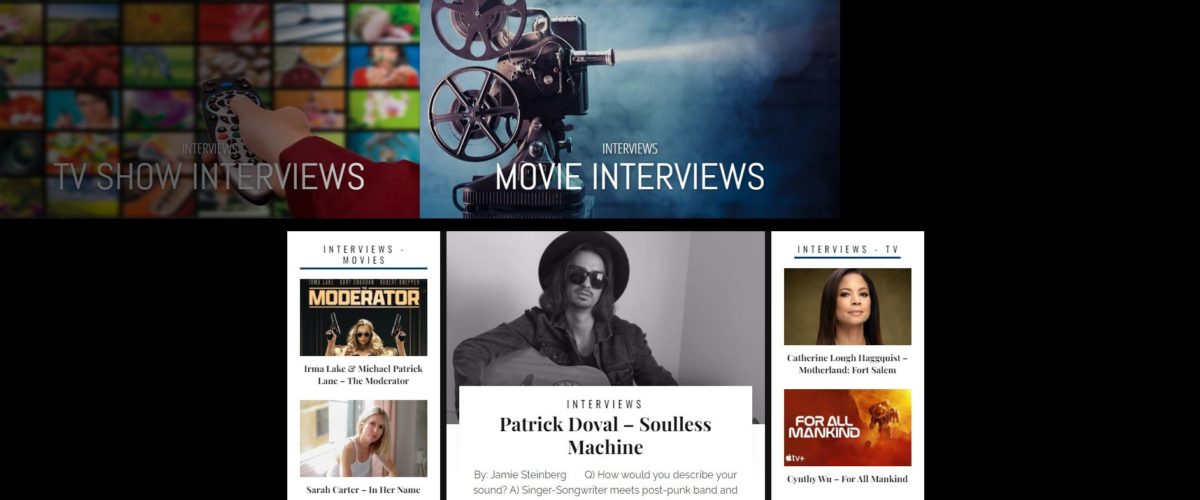Click the Interviews label above TV Show Interviews
1200x500 pixels.
[x=210, y=148]
